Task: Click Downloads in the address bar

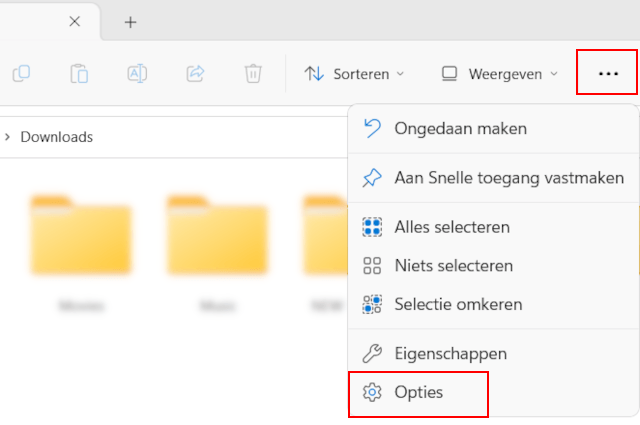Action: [56, 137]
